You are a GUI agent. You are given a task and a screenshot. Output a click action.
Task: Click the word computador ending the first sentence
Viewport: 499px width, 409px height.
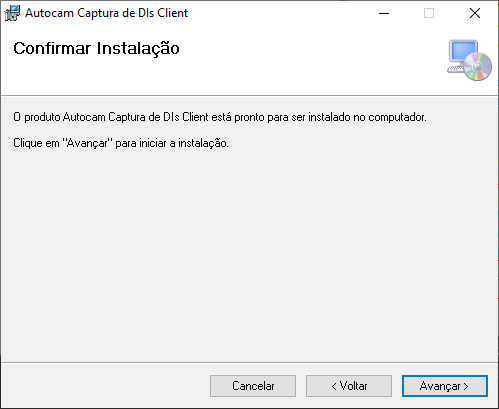397,117
